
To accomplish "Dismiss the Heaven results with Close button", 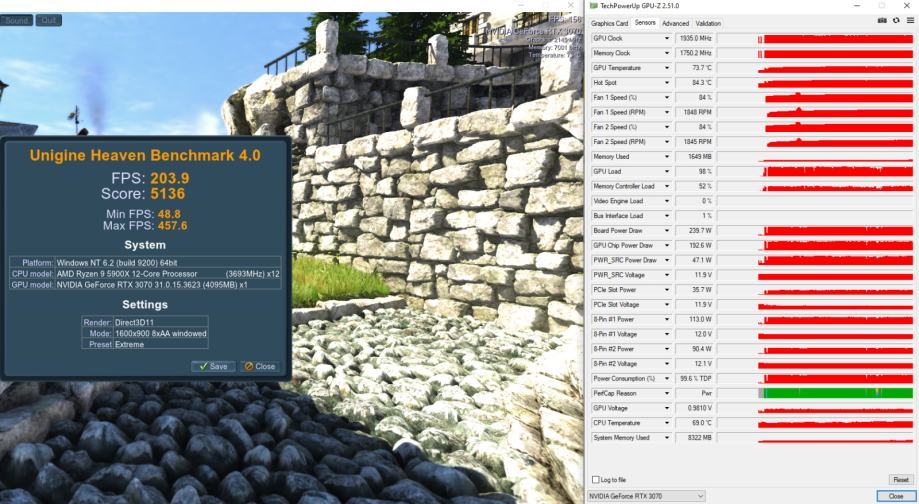I will click(x=260, y=366).
